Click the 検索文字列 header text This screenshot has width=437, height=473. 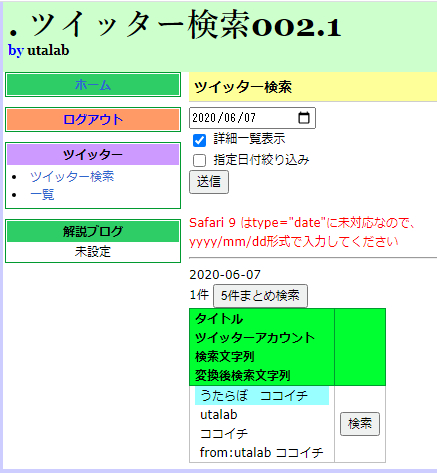(225, 357)
